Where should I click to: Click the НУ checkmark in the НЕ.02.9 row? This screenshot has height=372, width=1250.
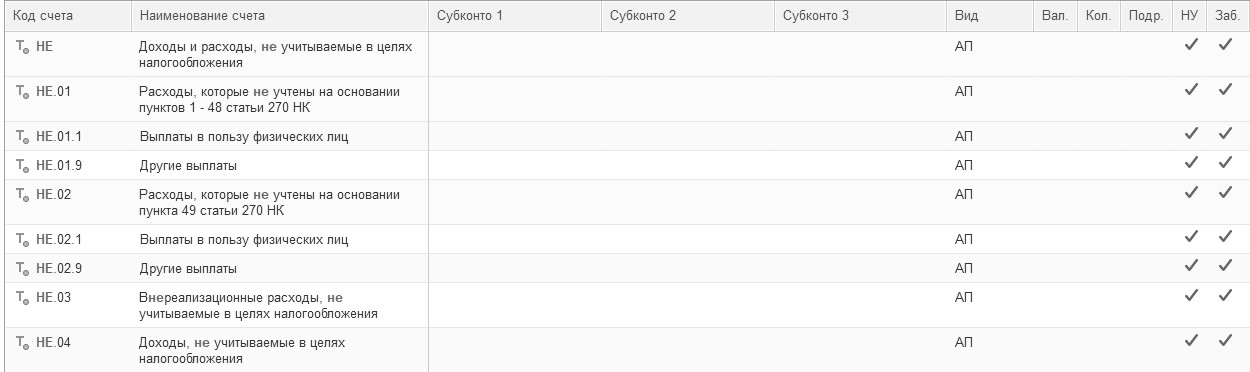pos(1190,266)
